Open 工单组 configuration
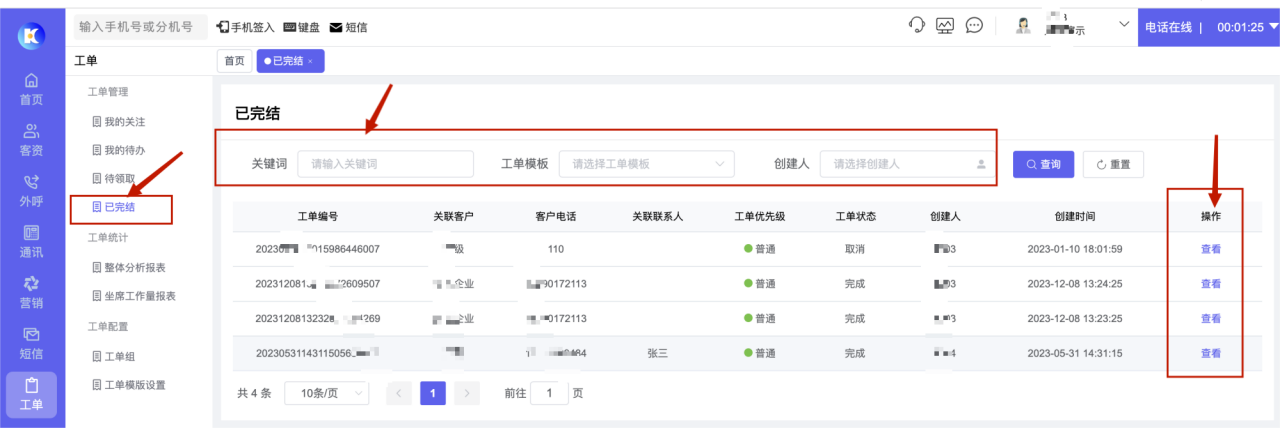The height and width of the screenshot is (428, 1280). pyautogui.click(x=112, y=356)
